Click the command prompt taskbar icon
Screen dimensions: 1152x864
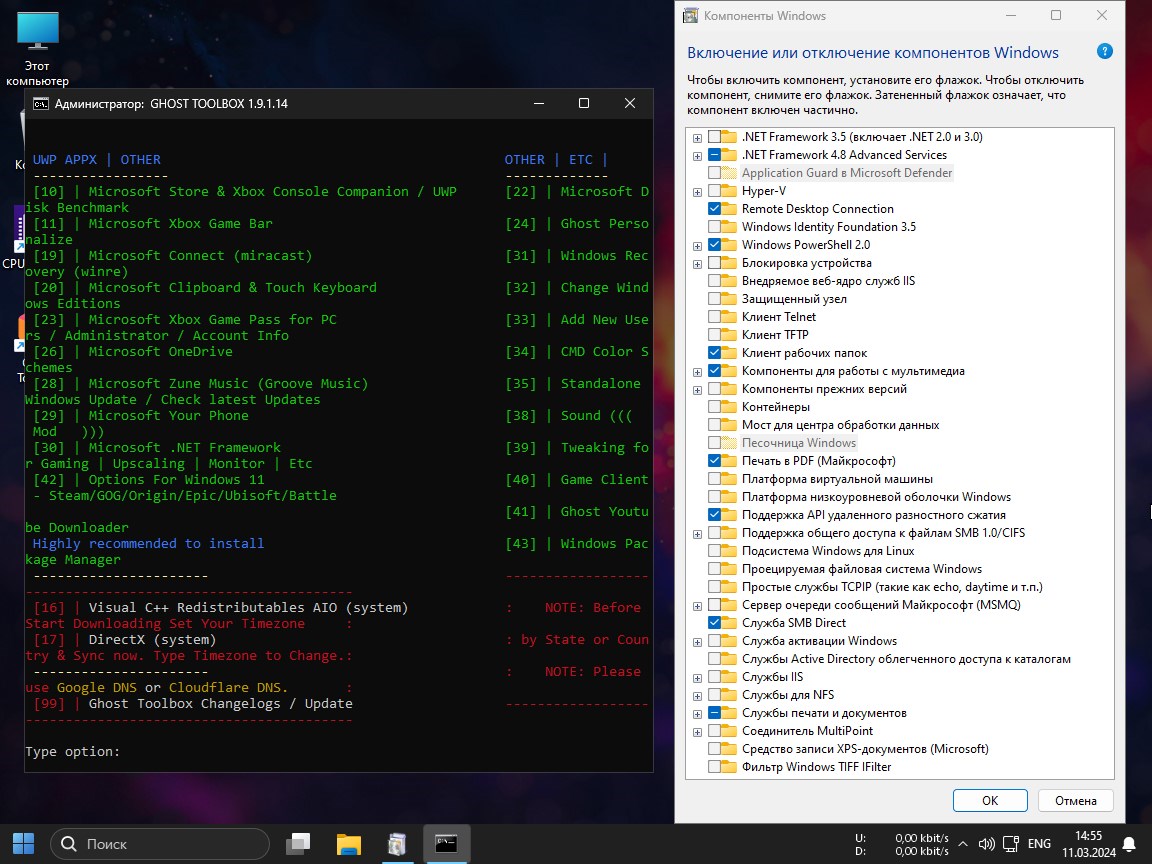coord(446,844)
